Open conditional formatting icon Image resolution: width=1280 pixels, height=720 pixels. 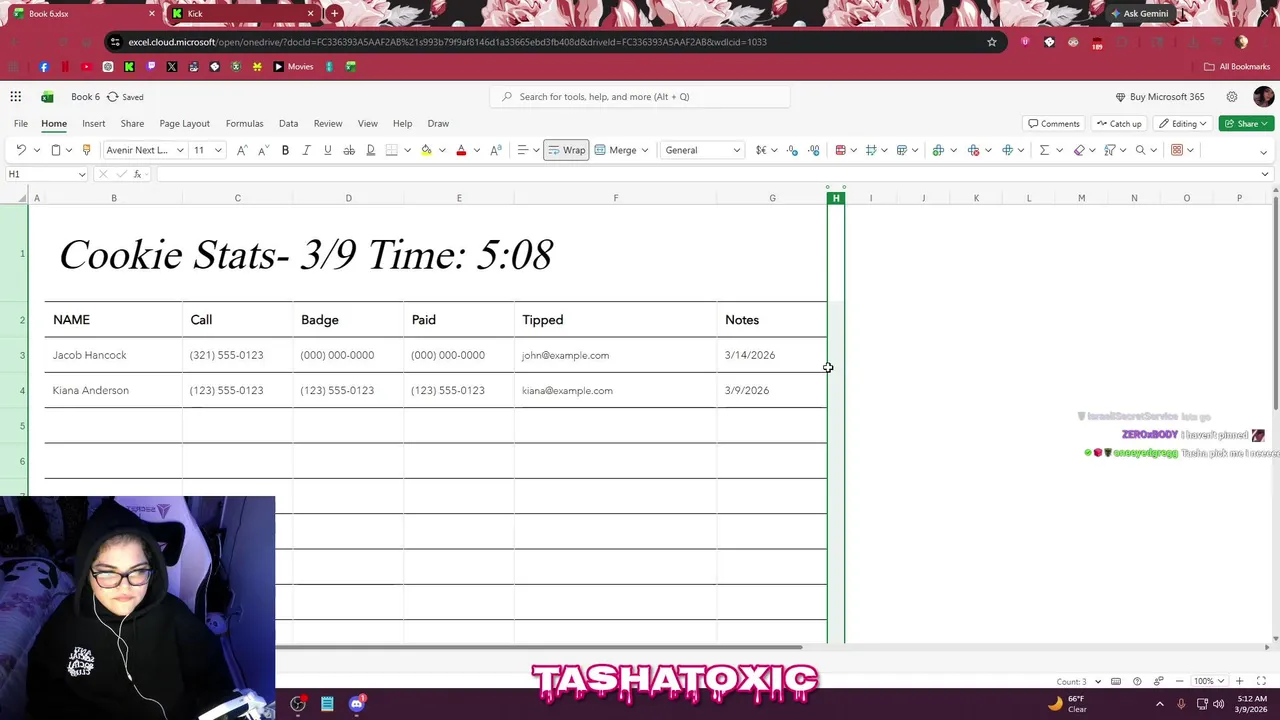[841, 150]
